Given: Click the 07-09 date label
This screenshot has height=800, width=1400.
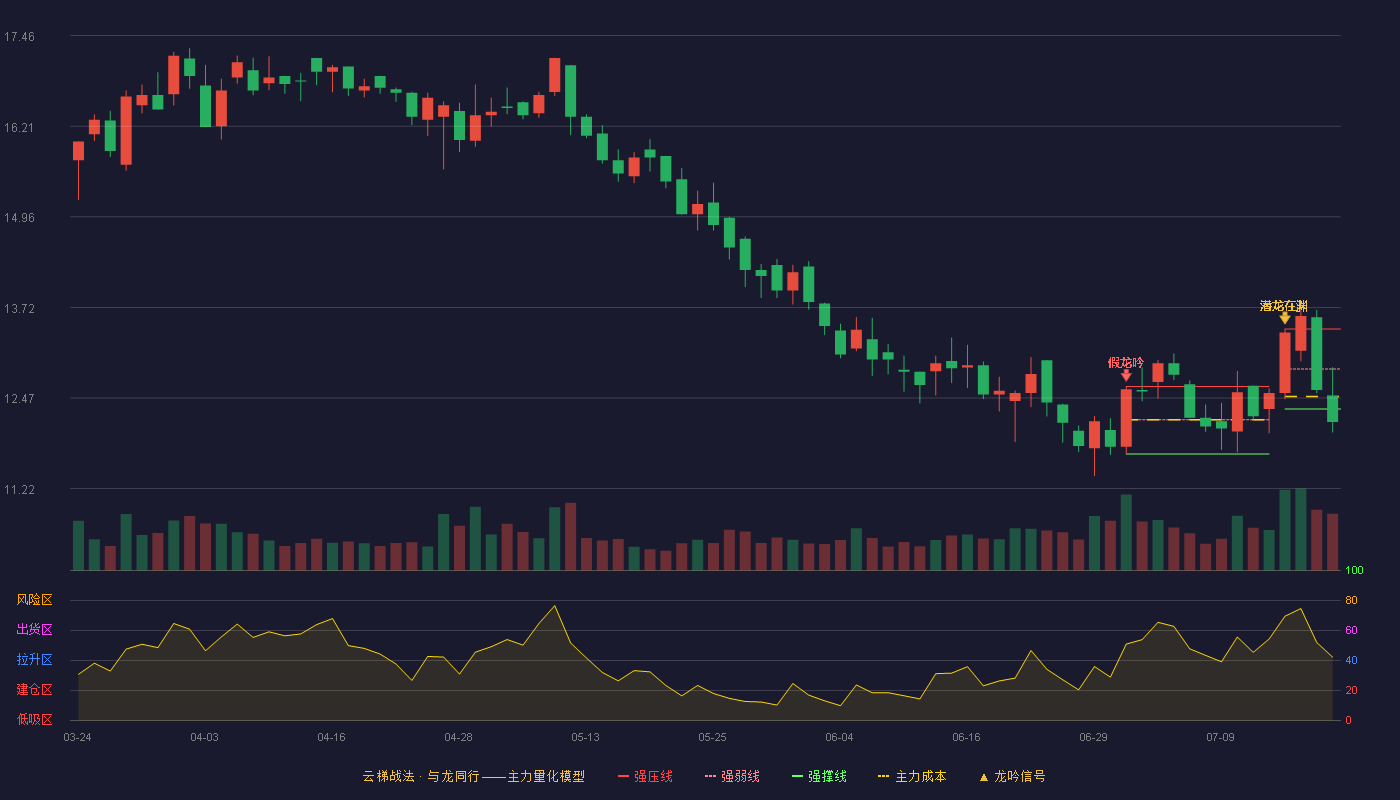Looking at the screenshot, I should (x=1220, y=737).
